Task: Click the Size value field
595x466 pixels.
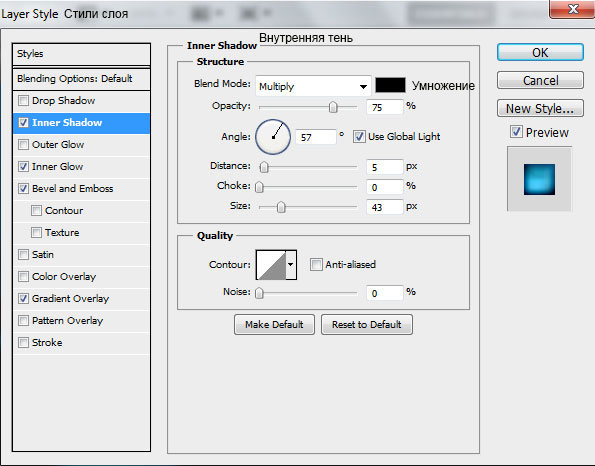Action: click(384, 207)
